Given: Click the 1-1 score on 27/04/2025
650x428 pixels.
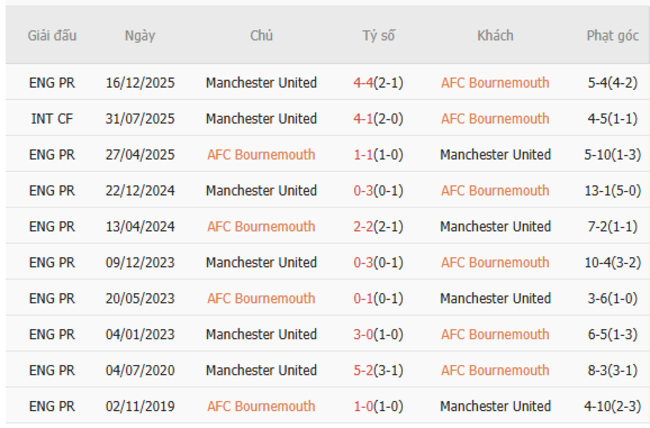Looking at the screenshot, I should click(364, 155).
